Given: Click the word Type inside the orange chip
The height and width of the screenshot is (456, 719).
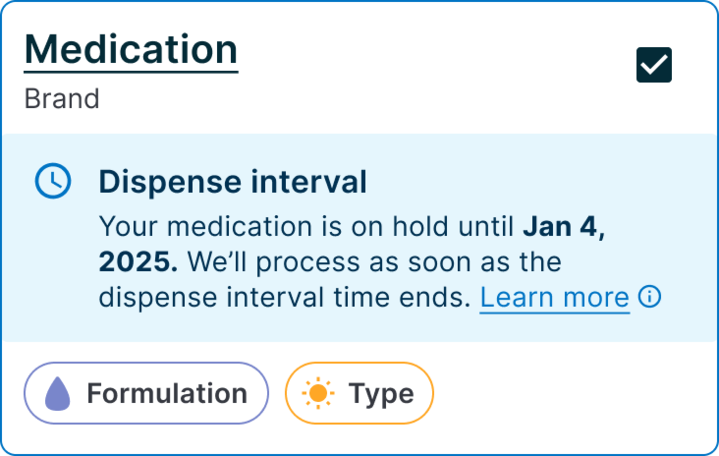Looking at the screenshot, I should 382,394.
